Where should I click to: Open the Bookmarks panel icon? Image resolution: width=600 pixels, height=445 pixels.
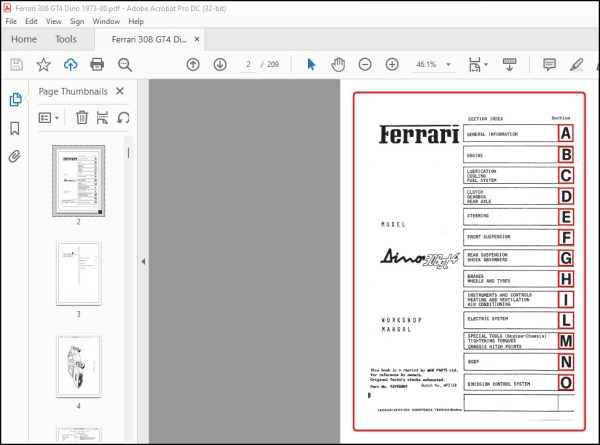15,128
